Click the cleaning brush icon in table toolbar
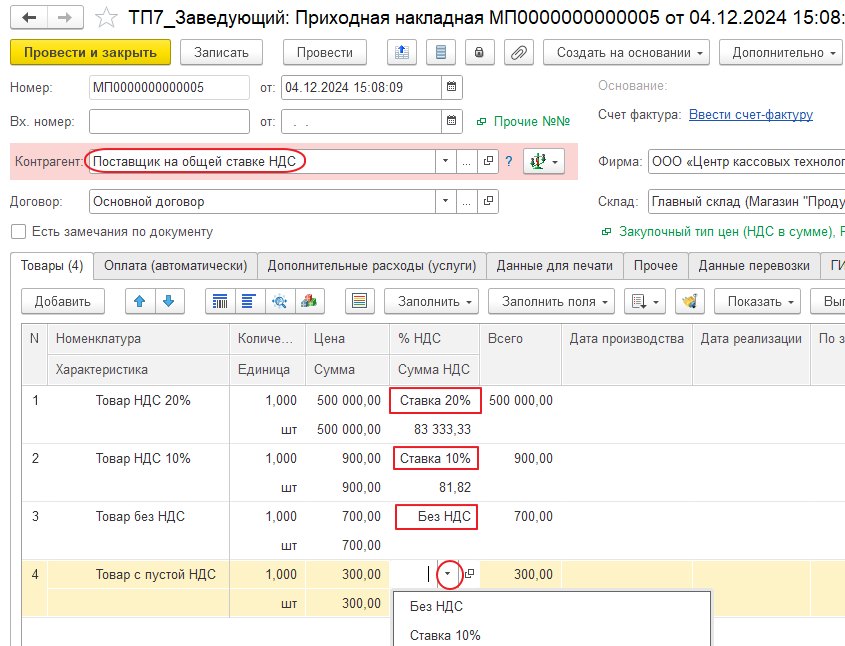The image size is (845, 646). [690, 301]
